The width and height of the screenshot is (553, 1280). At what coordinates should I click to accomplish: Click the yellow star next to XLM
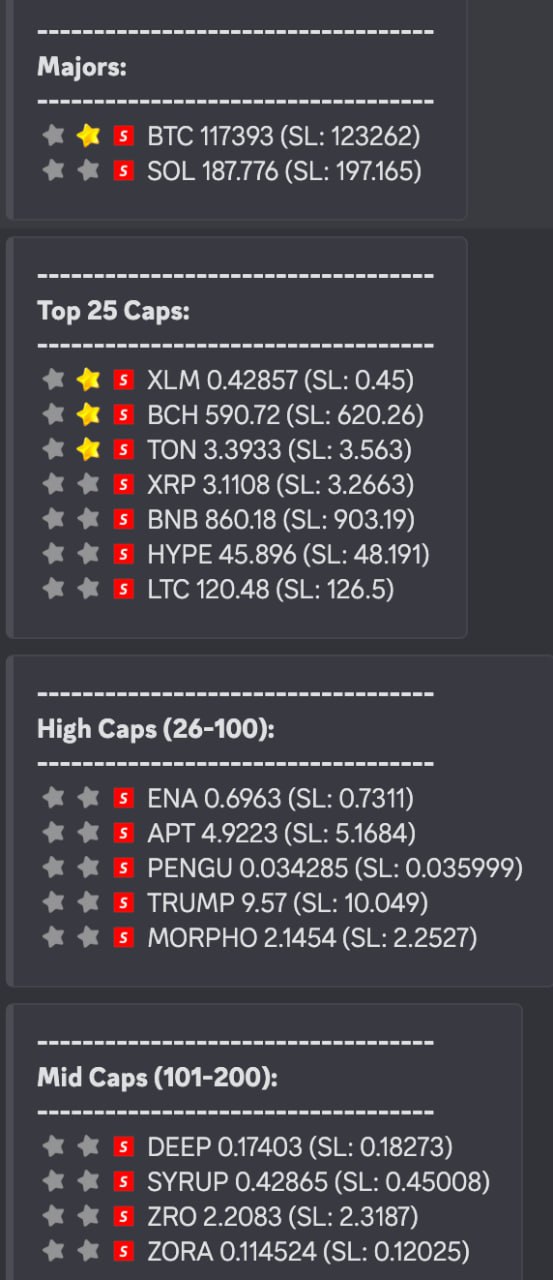(89, 379)
